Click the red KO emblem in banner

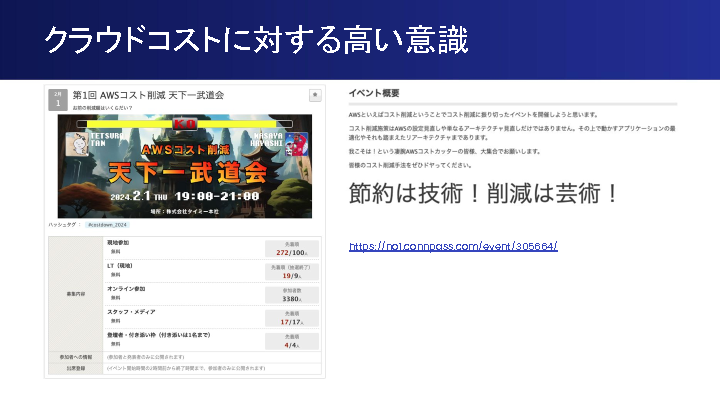coord(184,122)
